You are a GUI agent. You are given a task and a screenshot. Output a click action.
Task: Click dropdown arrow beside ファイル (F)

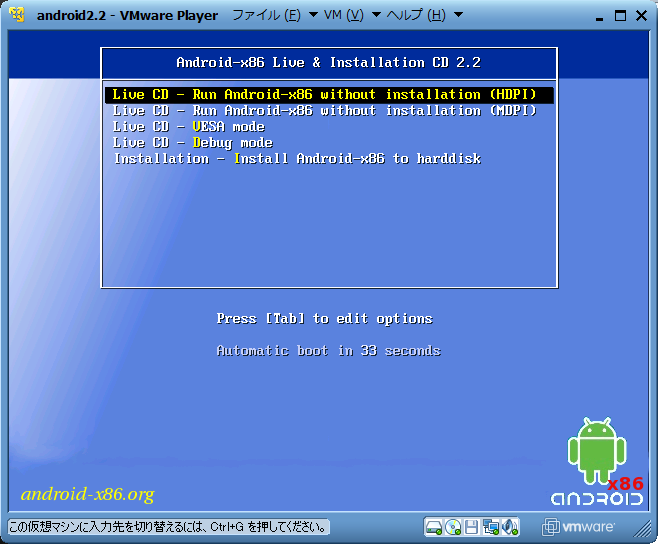pyautogui.click(x=313, y=15)
